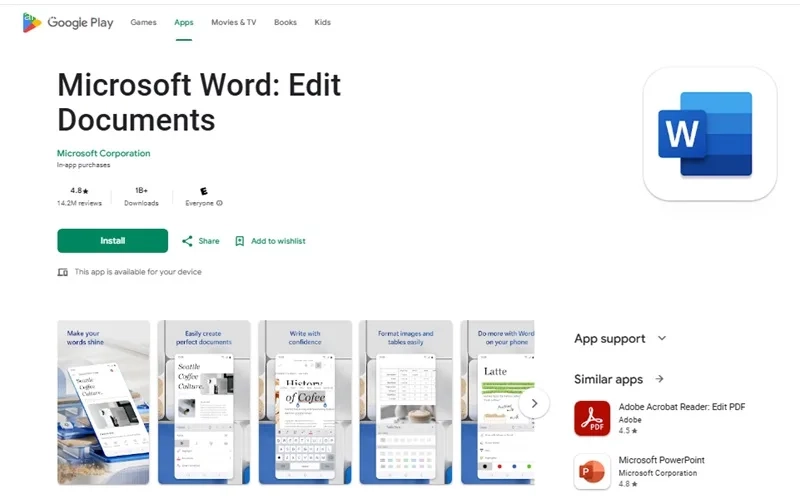Open Similar apps via the arrow
This screenshot has height=504, width=800.
[660, 379]
